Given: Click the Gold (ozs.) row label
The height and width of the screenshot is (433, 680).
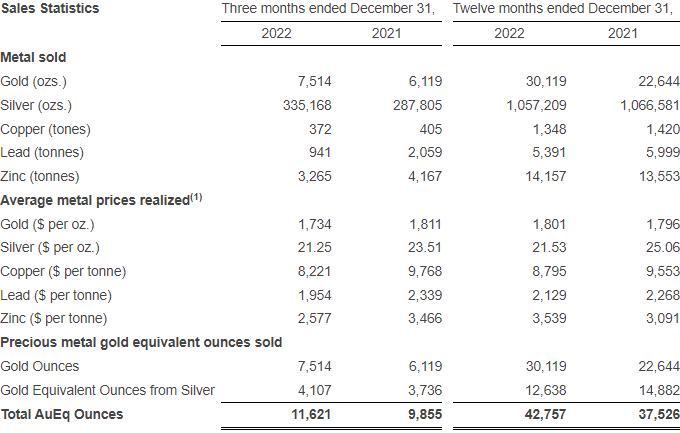Looking at the screenshot, I should (x=35, y=81).
